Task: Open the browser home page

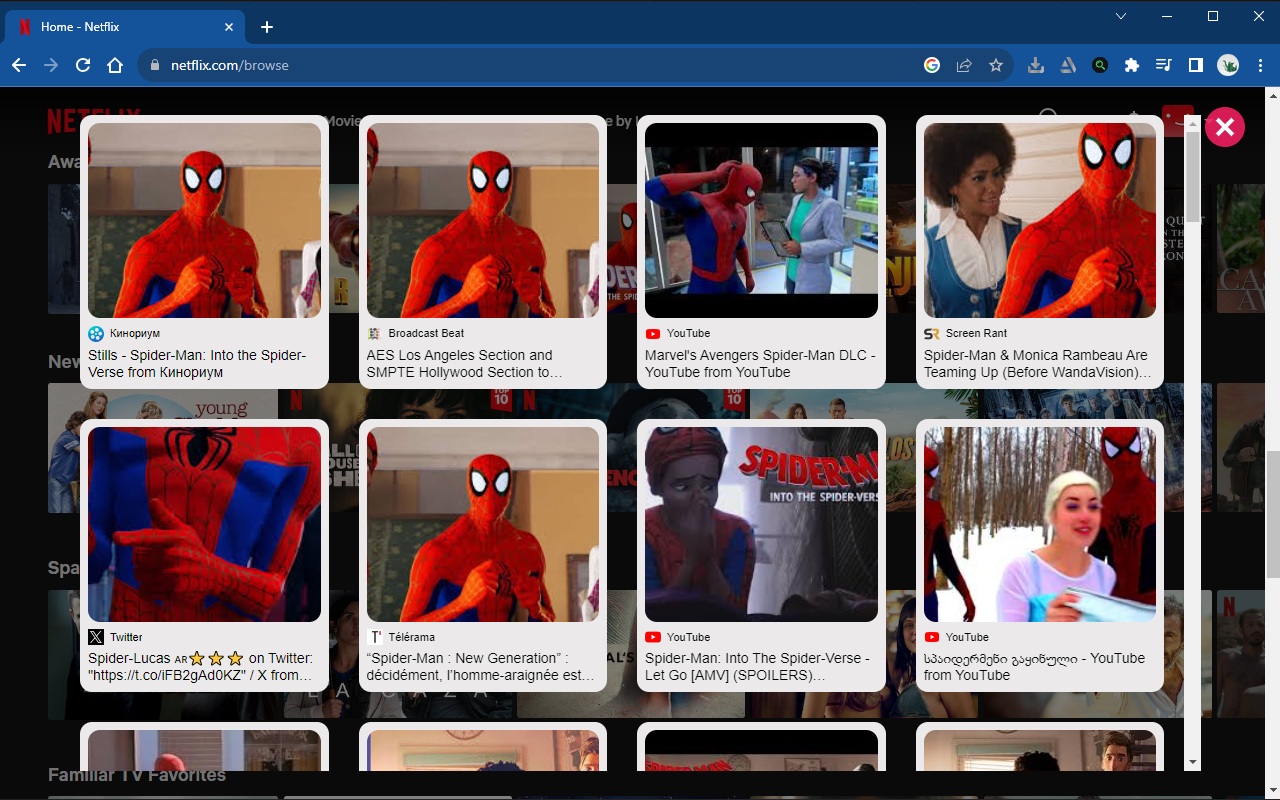Action: 115,65
